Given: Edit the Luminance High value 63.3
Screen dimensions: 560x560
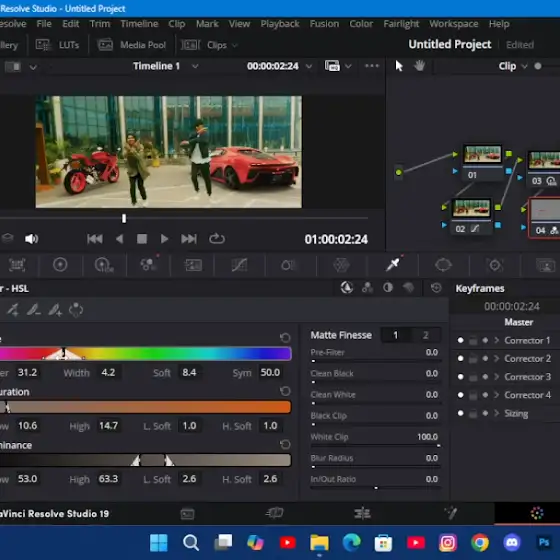Looking at the screenshot, I should point(108,479).
